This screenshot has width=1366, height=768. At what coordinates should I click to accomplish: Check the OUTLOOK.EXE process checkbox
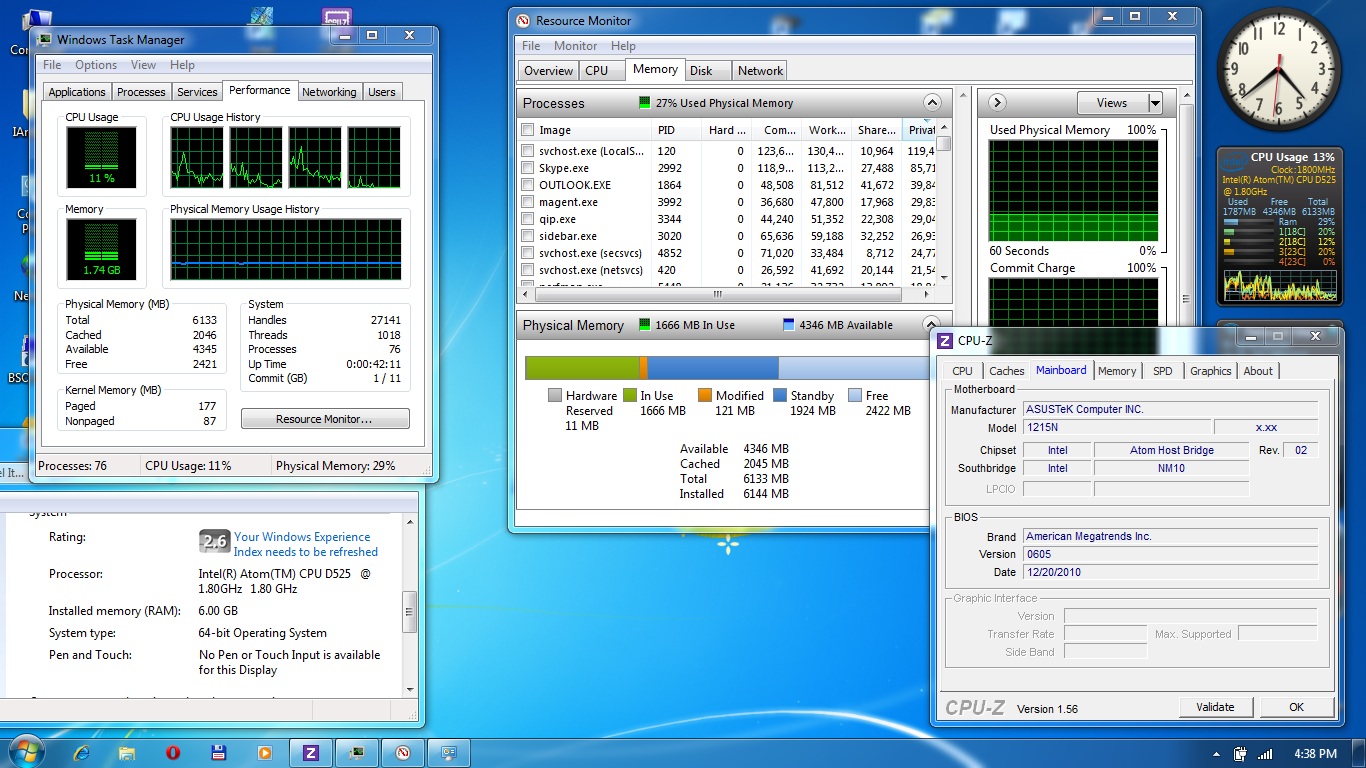coord(527,185)
